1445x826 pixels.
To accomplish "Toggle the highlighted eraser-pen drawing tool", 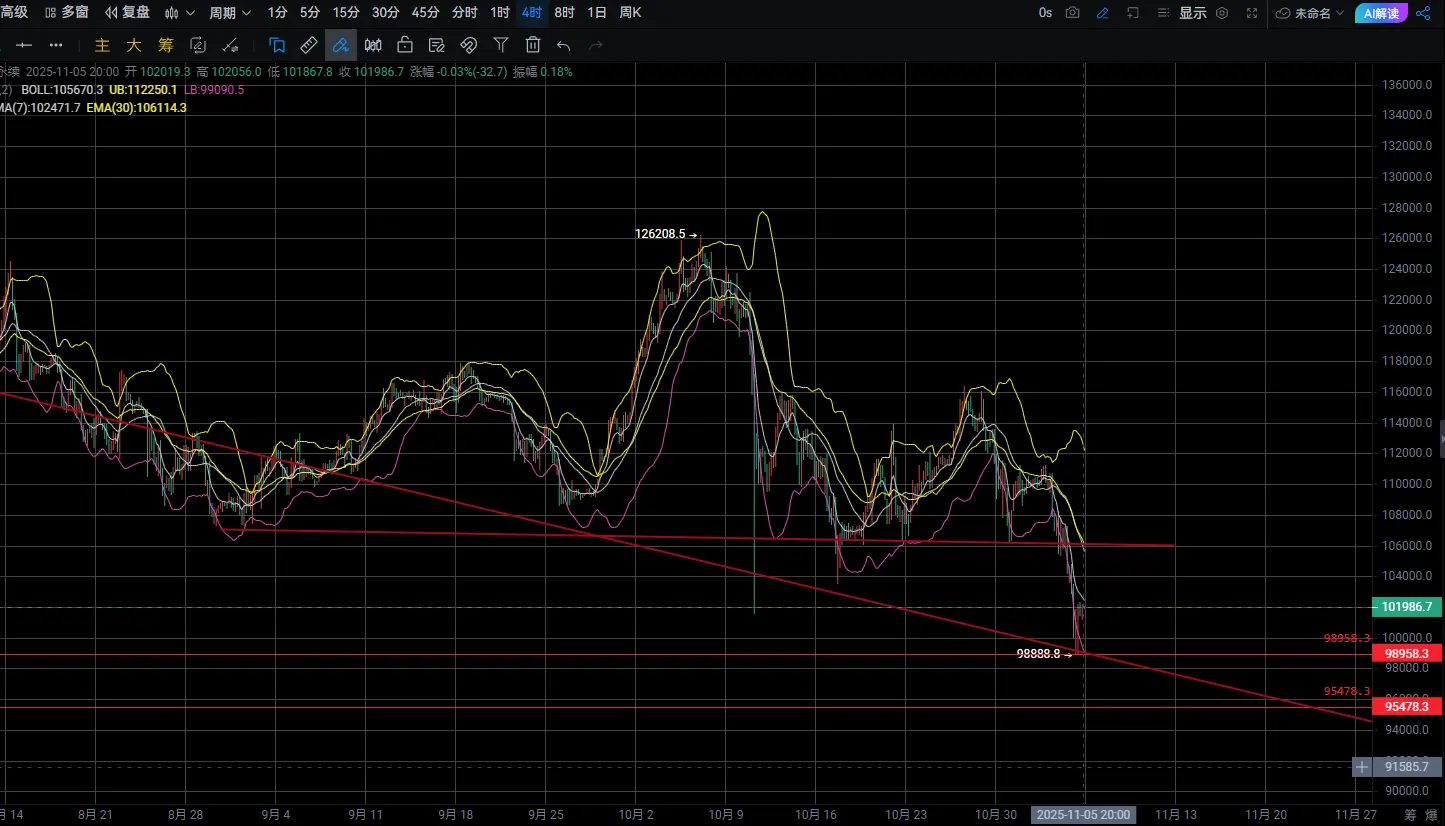I will [x=341, y=45].
